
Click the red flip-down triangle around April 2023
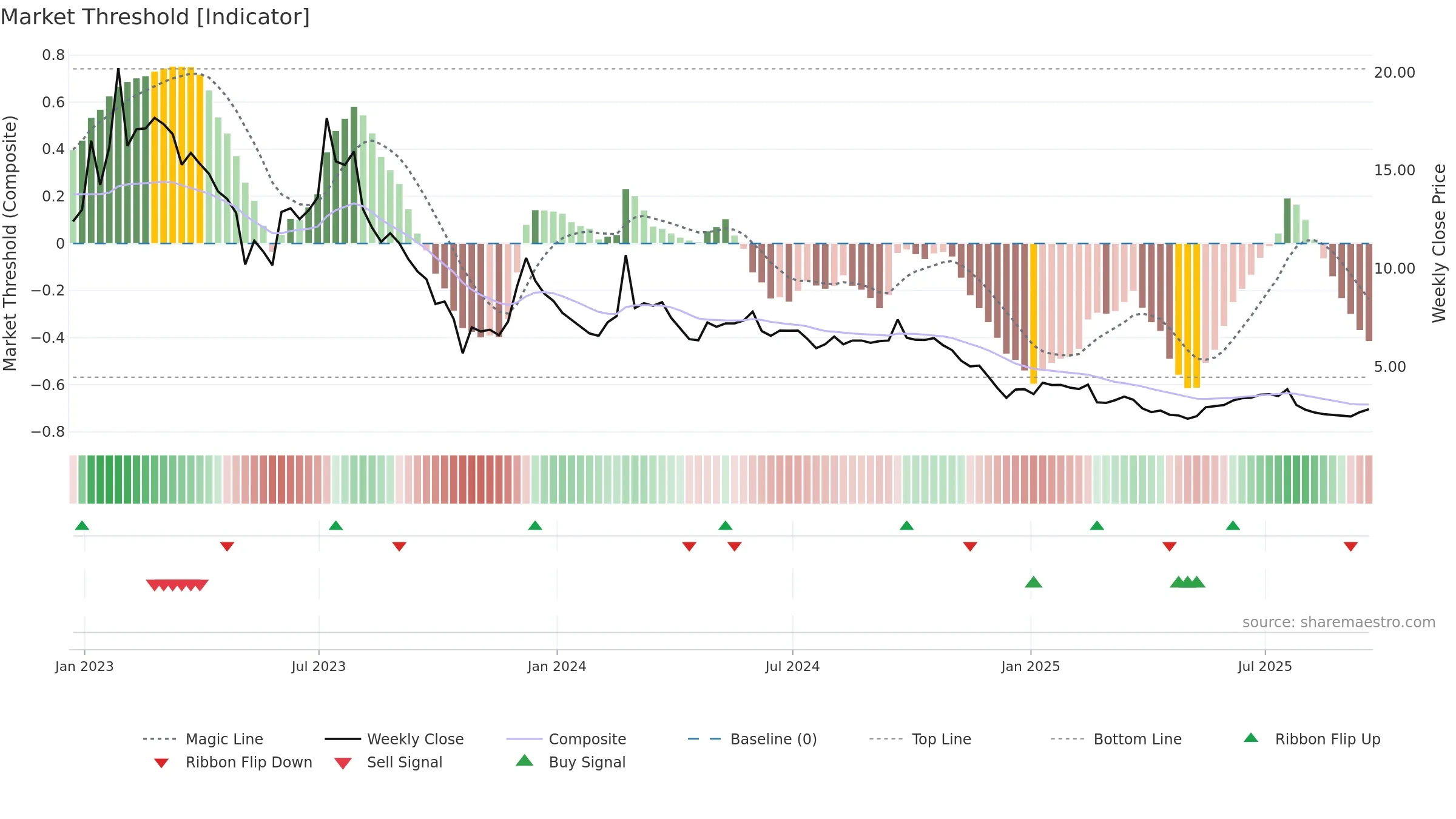[x=227, y=547]
